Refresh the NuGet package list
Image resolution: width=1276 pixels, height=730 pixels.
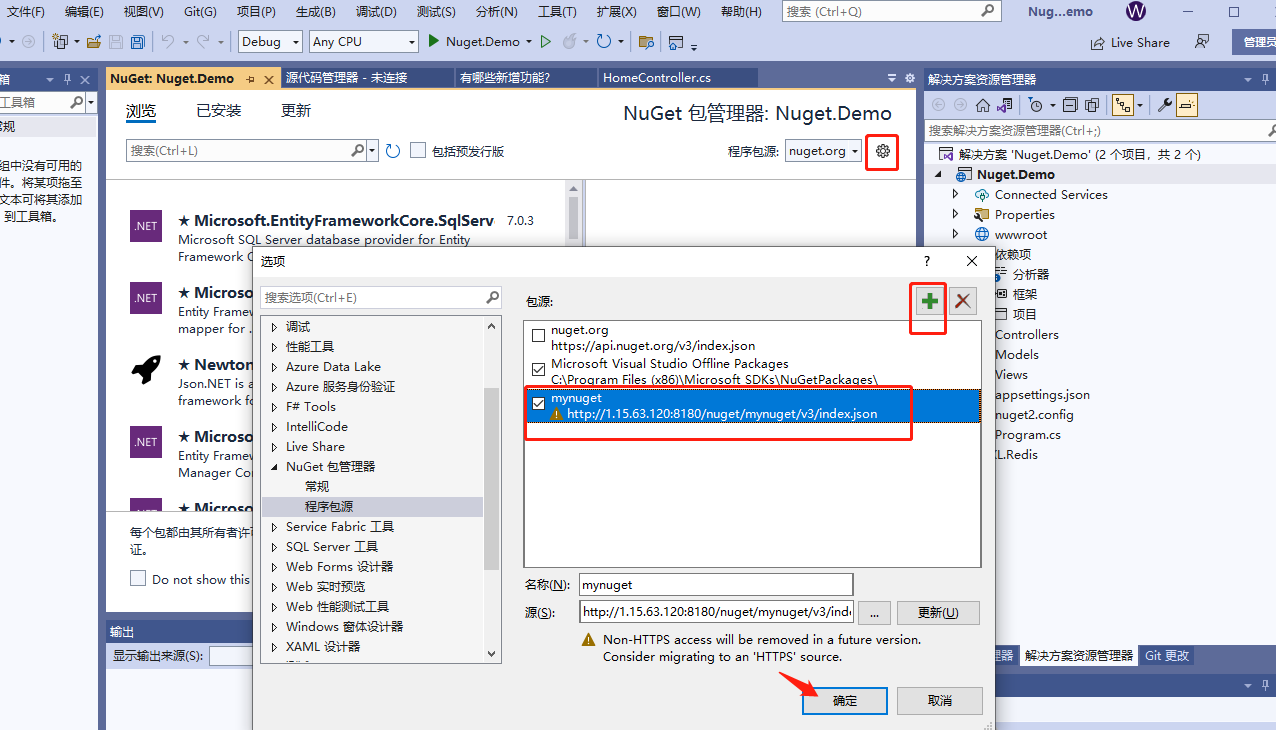pos(393,151)
